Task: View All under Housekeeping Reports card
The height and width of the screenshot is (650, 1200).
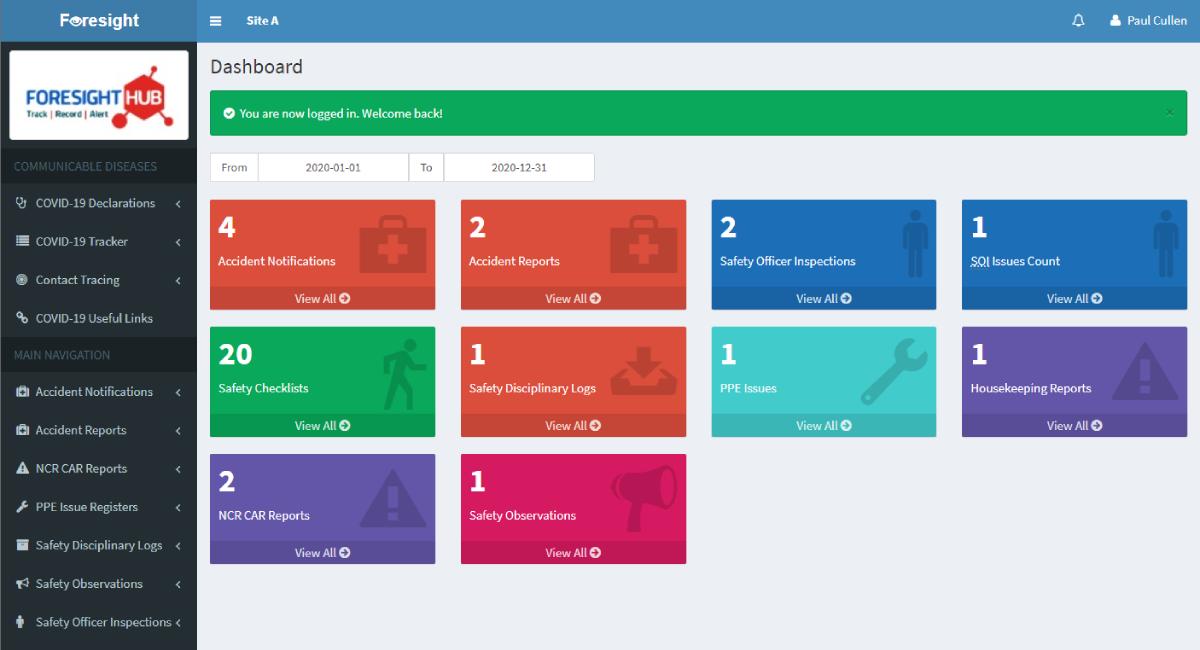Action: point(1075,425)
